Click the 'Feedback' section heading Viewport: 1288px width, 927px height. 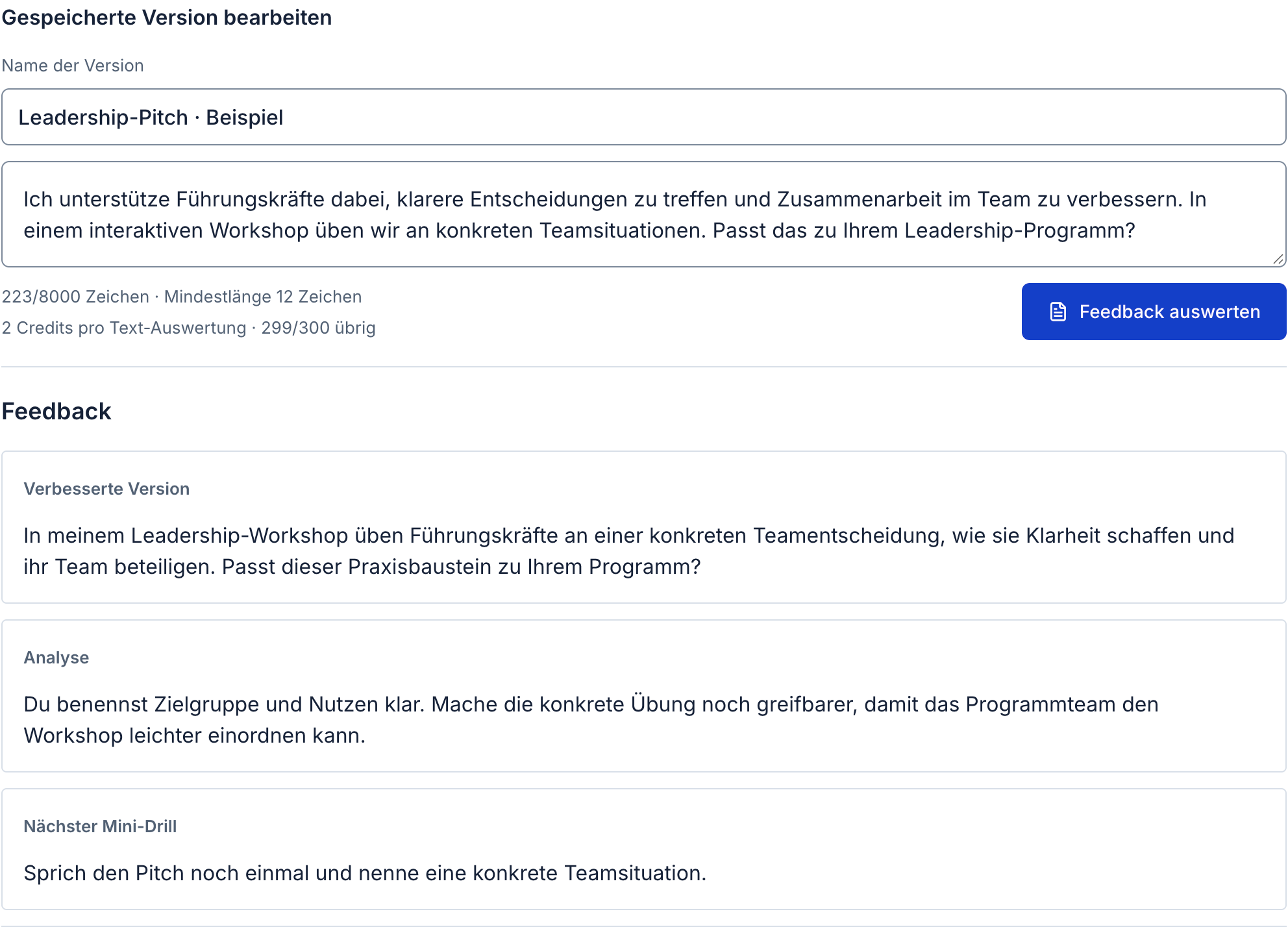point(56,412)
